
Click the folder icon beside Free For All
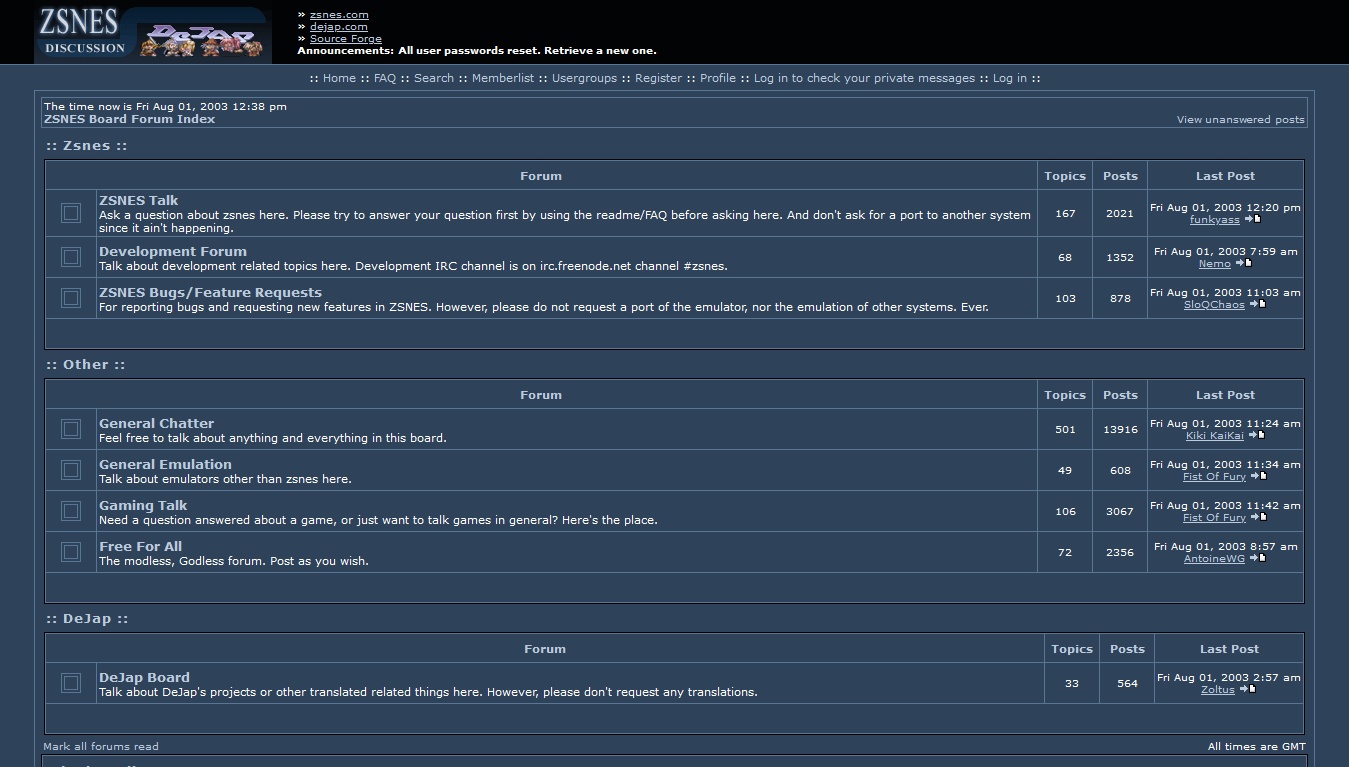click(71, 552)
